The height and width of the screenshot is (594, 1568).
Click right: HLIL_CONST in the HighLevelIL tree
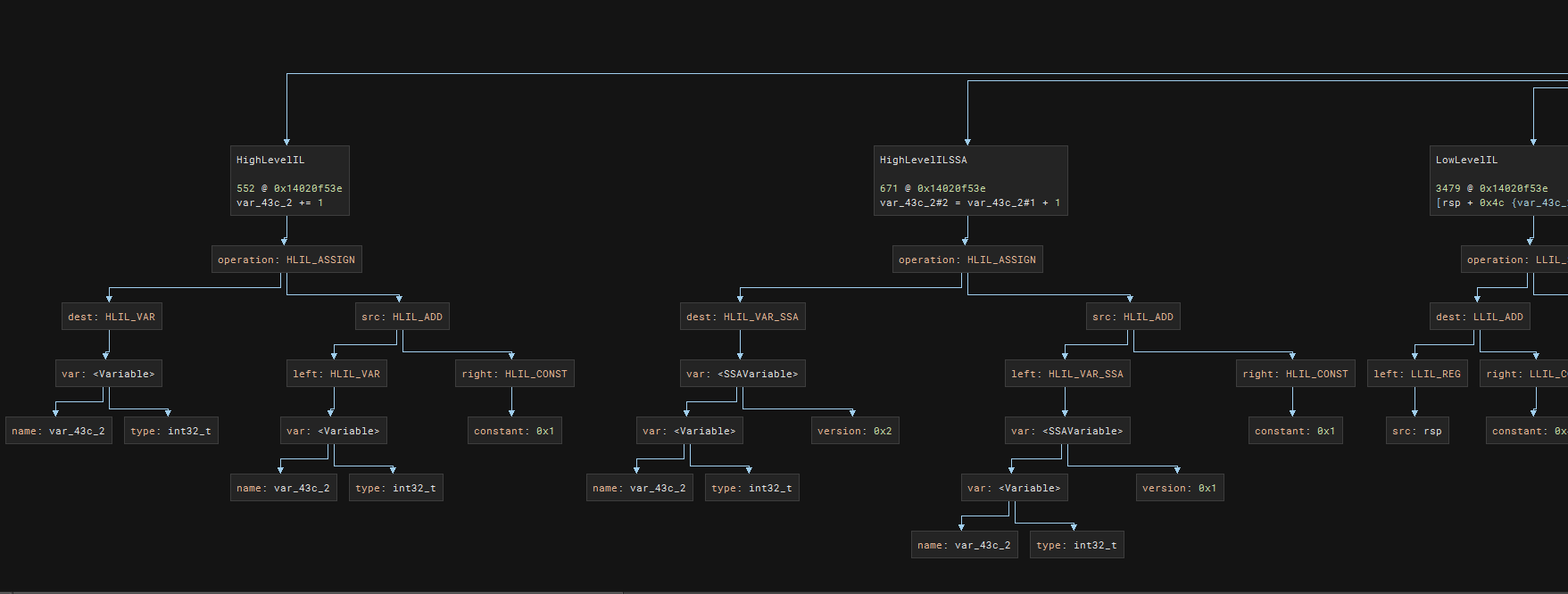coord(515,374)
